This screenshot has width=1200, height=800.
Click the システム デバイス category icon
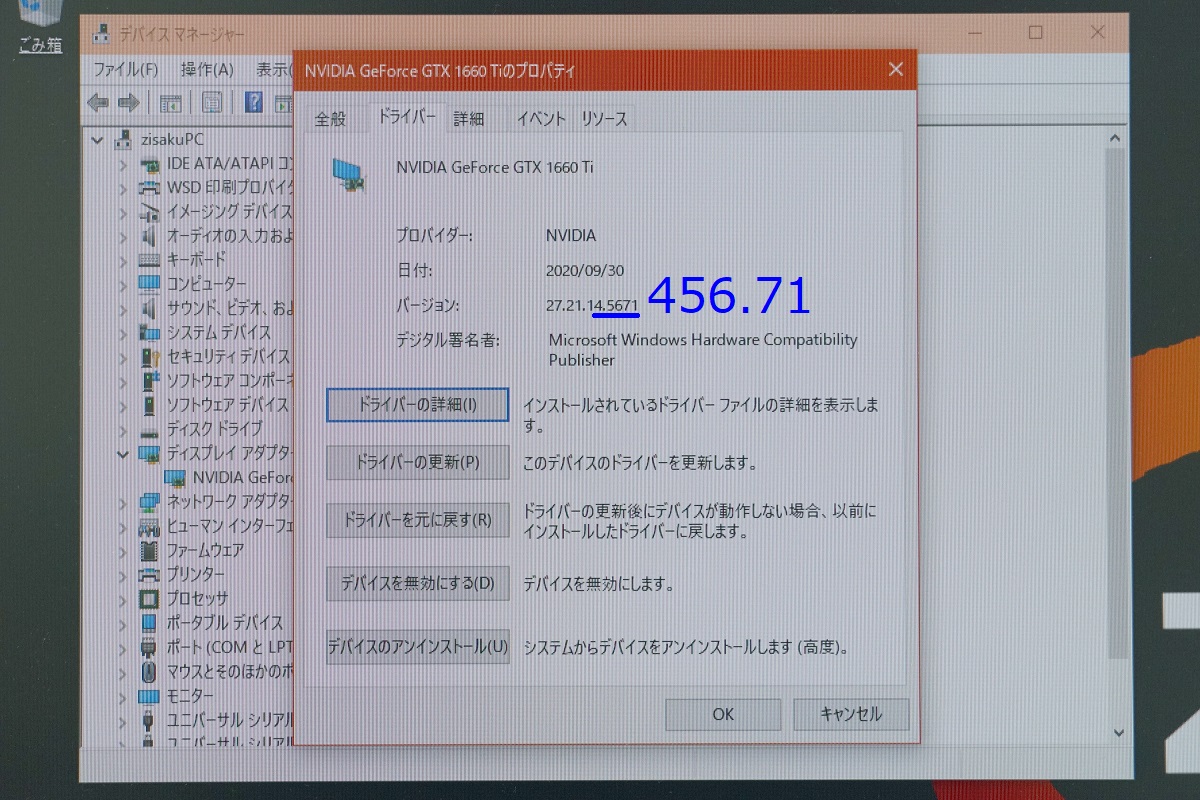149,332
